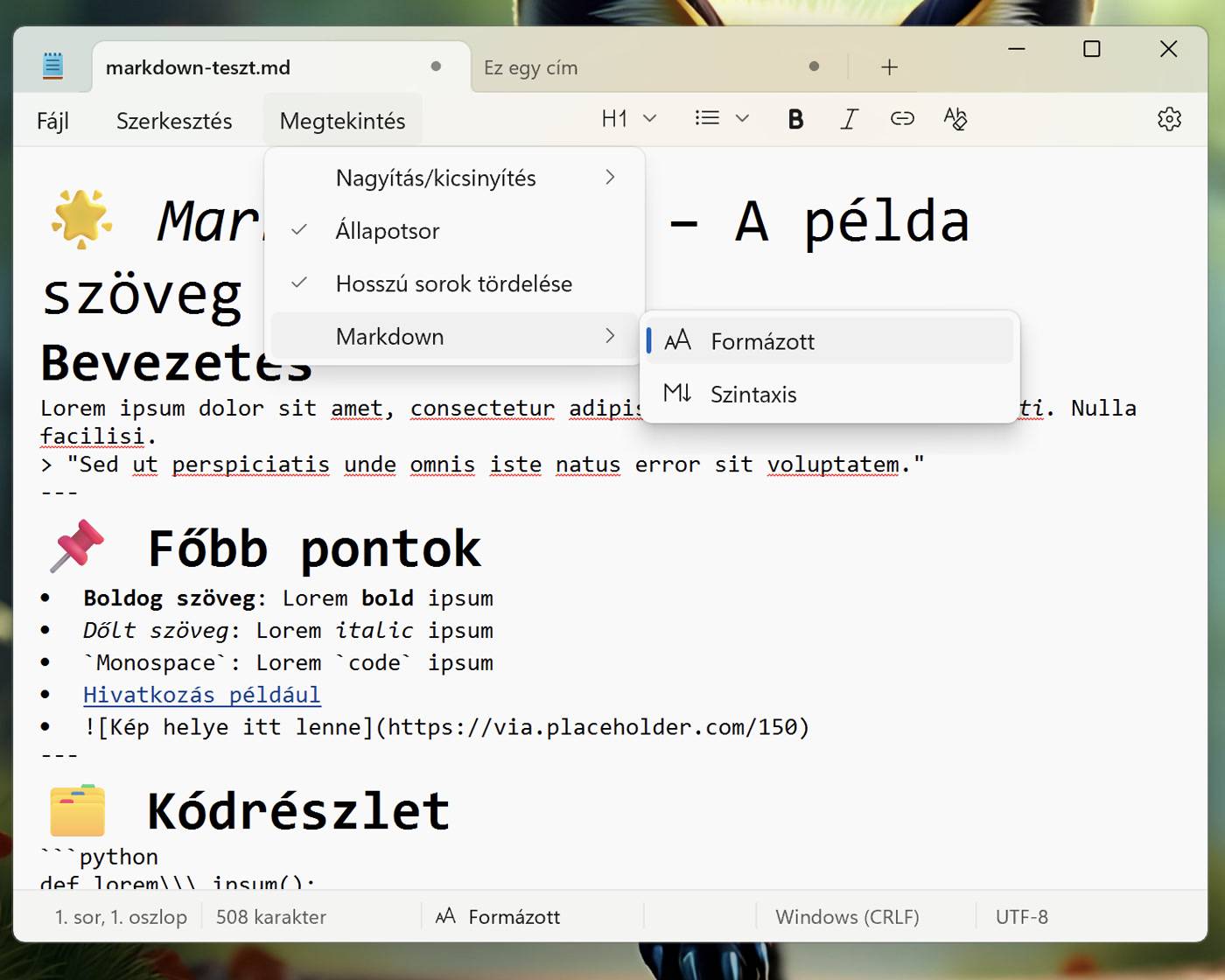1225x980 pixels.
Task: Click the word facilisi in the paragraph
Action: [92, 436]
